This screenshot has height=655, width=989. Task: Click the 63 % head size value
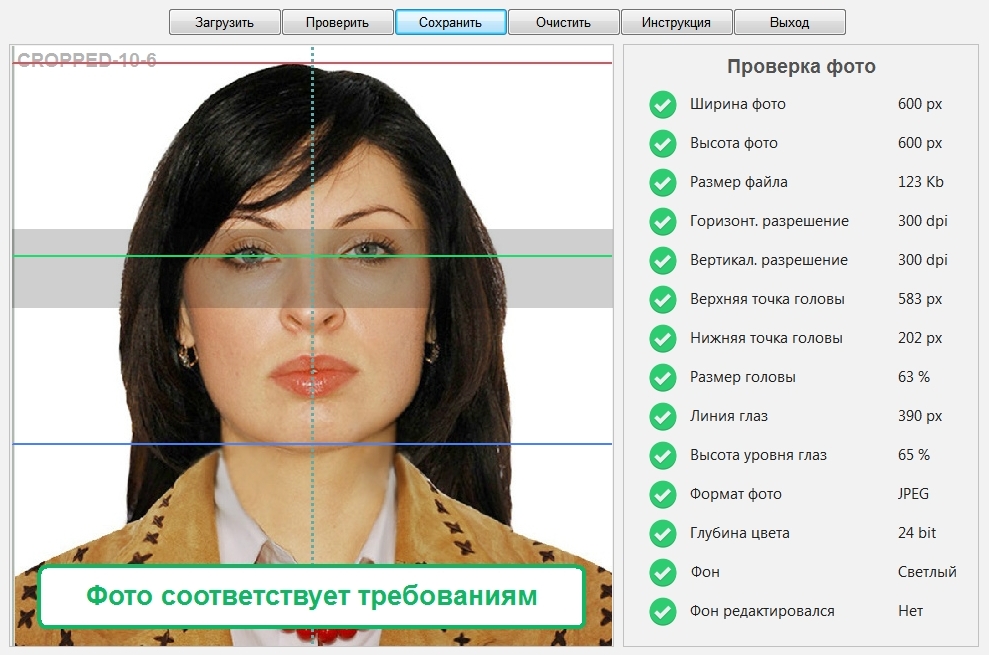(913, 377)
